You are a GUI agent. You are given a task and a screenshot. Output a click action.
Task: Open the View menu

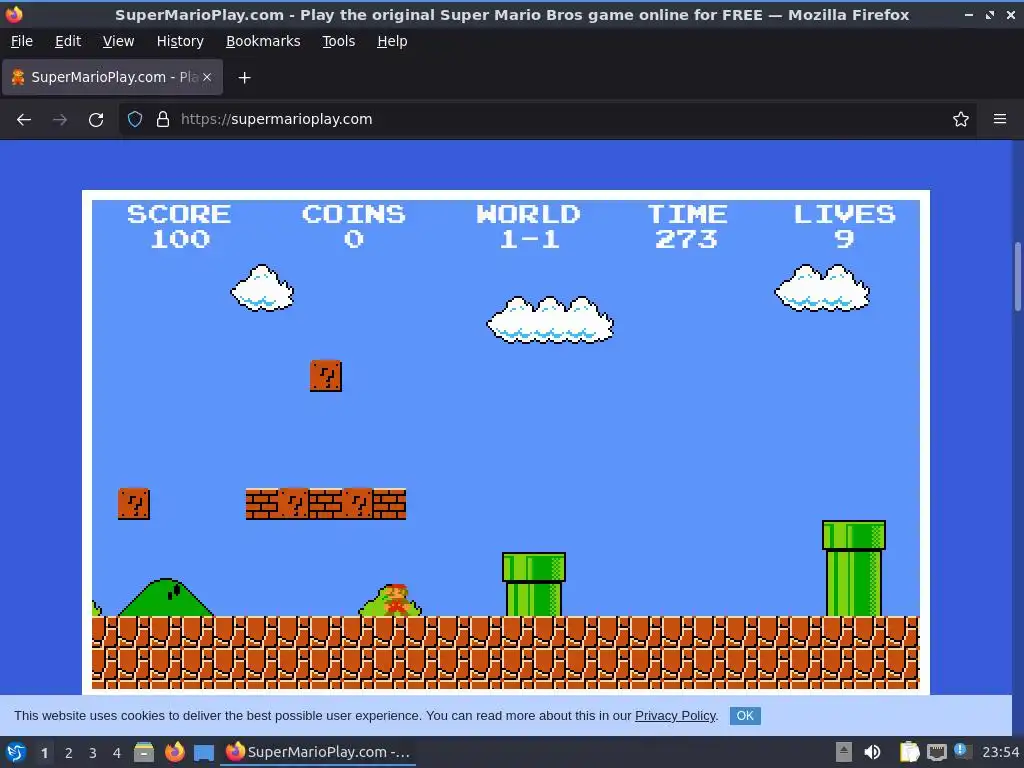[x=118, y=41]
